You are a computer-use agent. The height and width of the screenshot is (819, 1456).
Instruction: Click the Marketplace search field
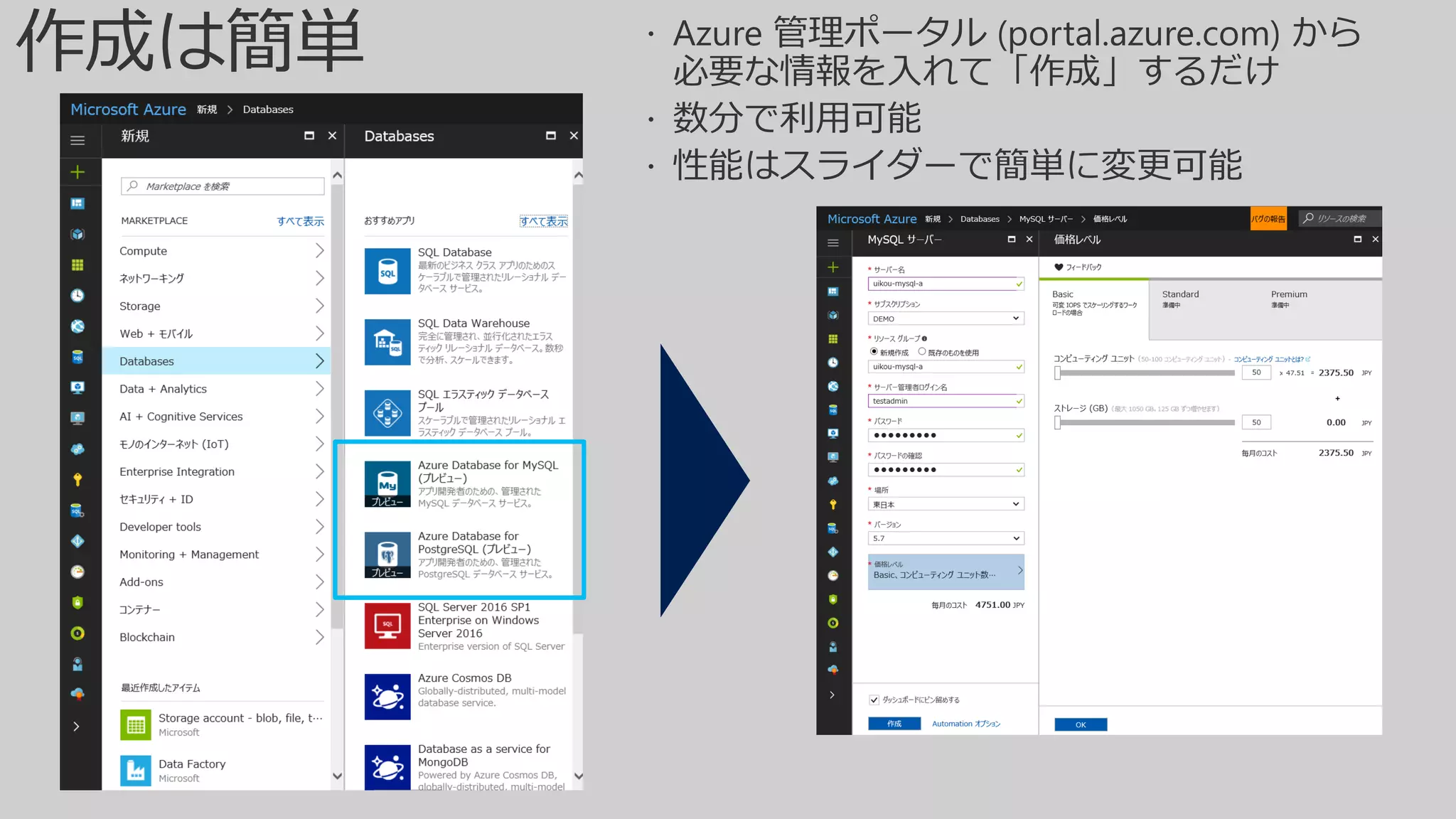(x=223, y=186)
